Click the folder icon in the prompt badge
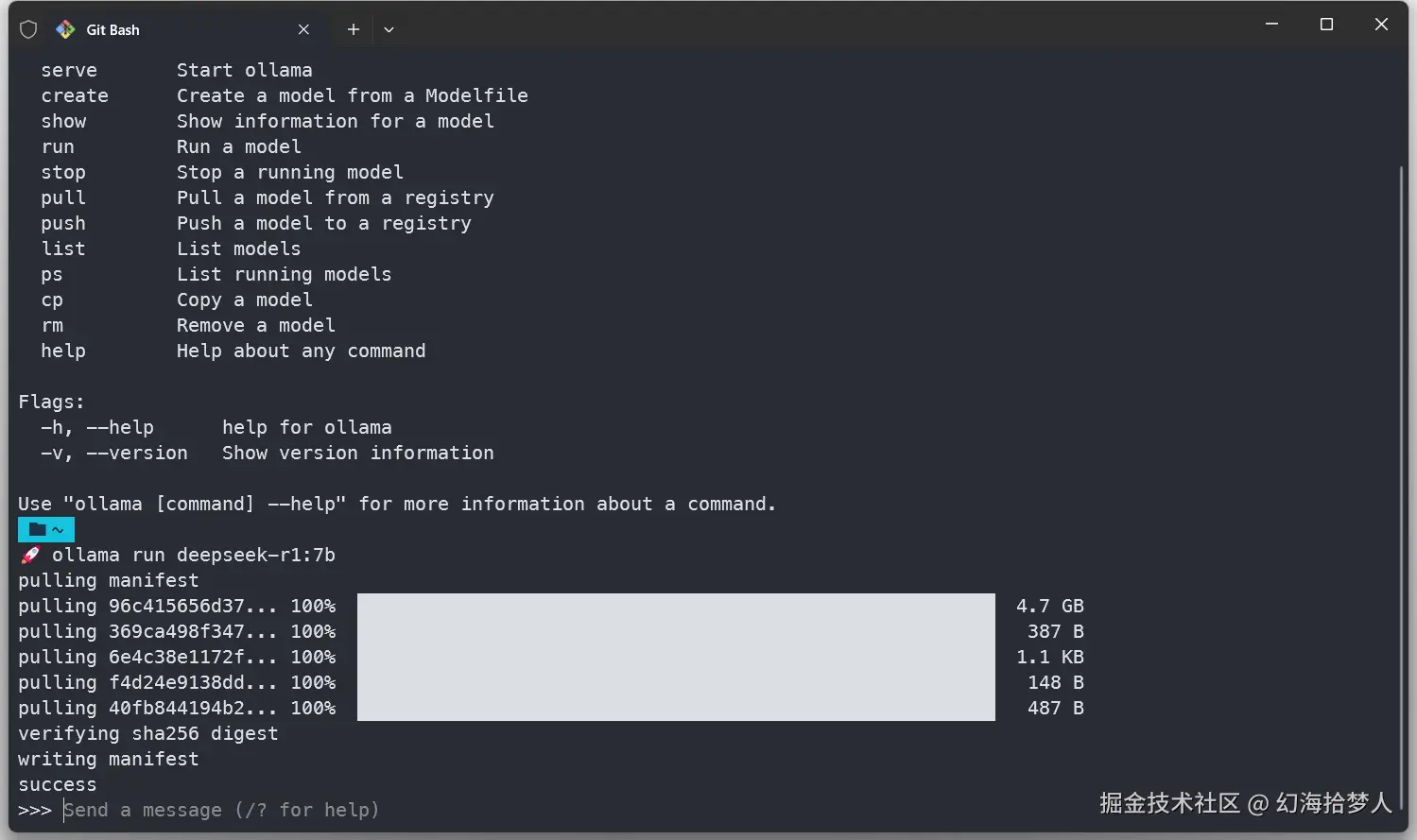Viewport: 1417px width, 840px height. pos(38,529)
